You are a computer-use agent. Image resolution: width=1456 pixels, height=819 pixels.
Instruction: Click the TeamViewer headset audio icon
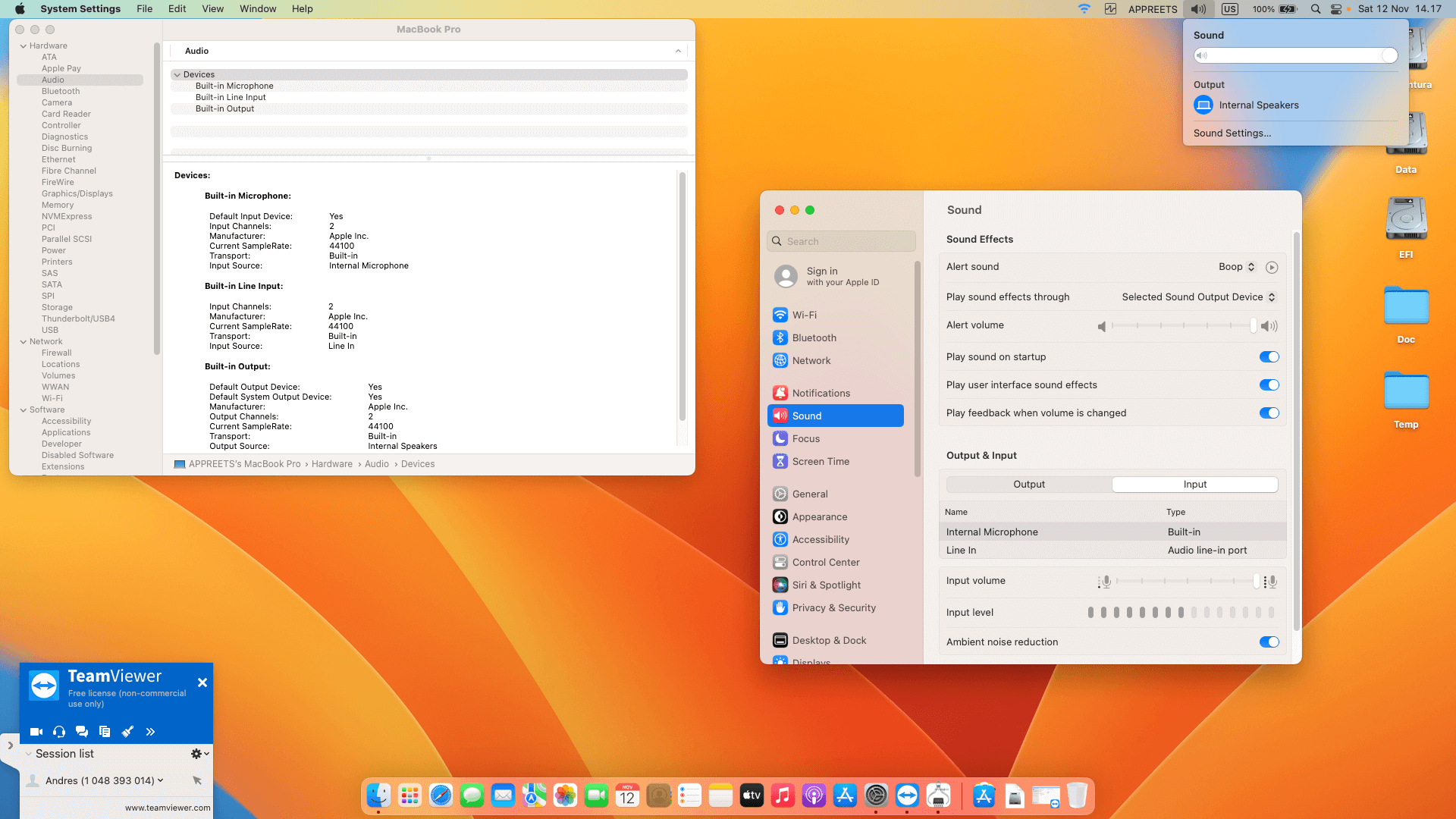pyautogui.click(x=59, y=732)
